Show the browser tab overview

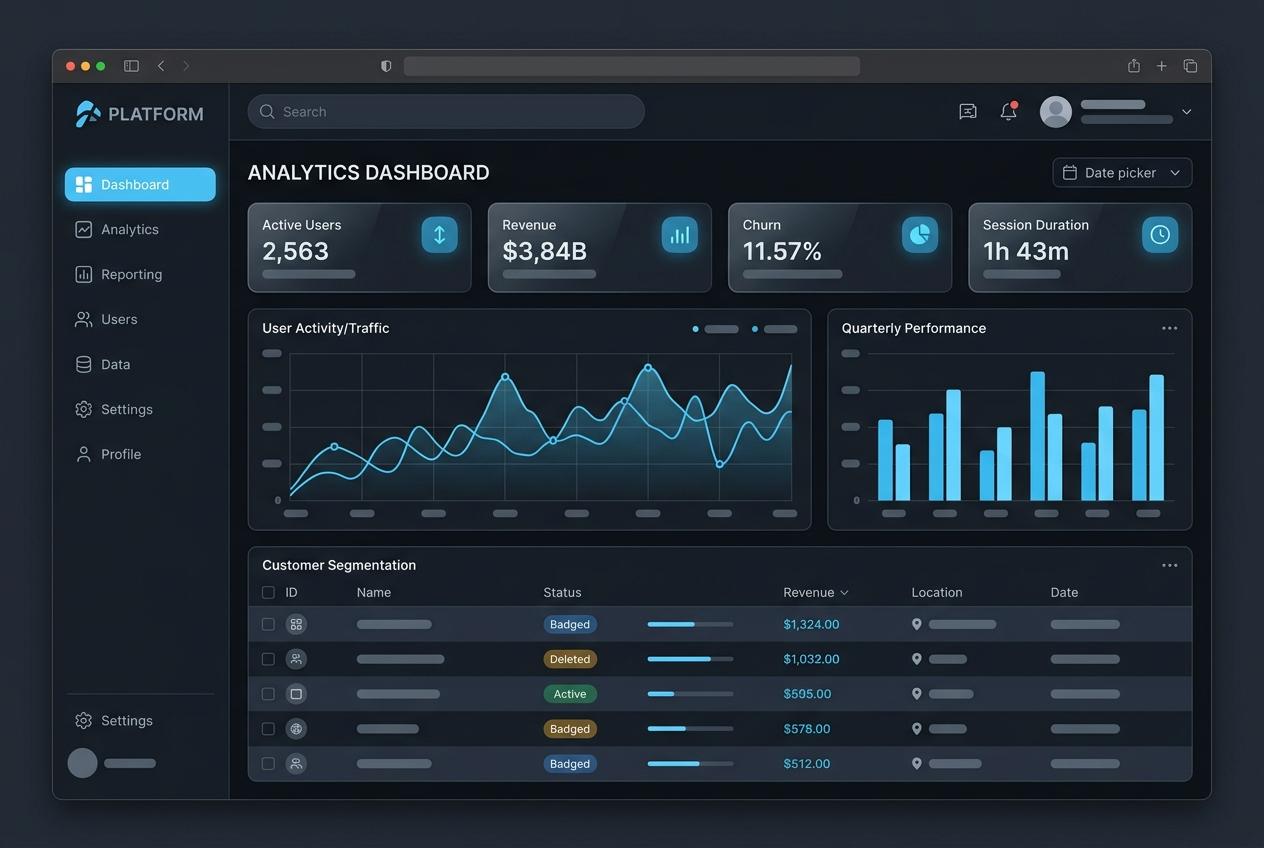click(x=1190, y=66)
